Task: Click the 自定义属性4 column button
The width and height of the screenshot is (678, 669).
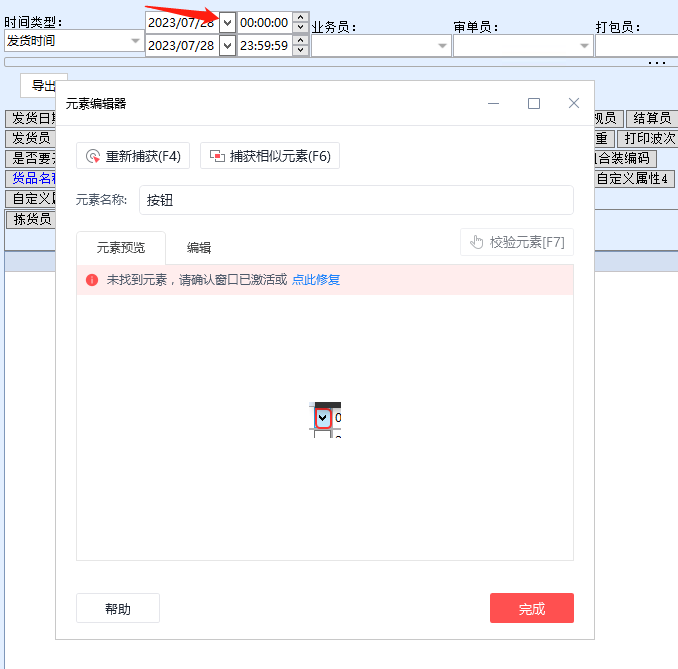Action: pyautogui.click(x=634, y=178)
